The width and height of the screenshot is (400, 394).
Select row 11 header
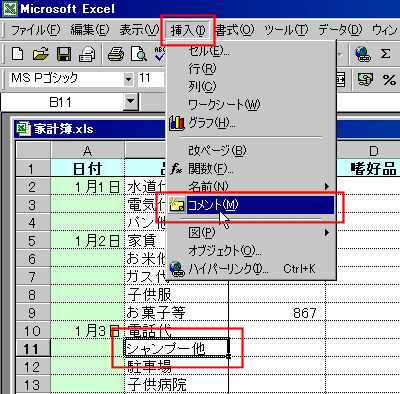point(32,349)
